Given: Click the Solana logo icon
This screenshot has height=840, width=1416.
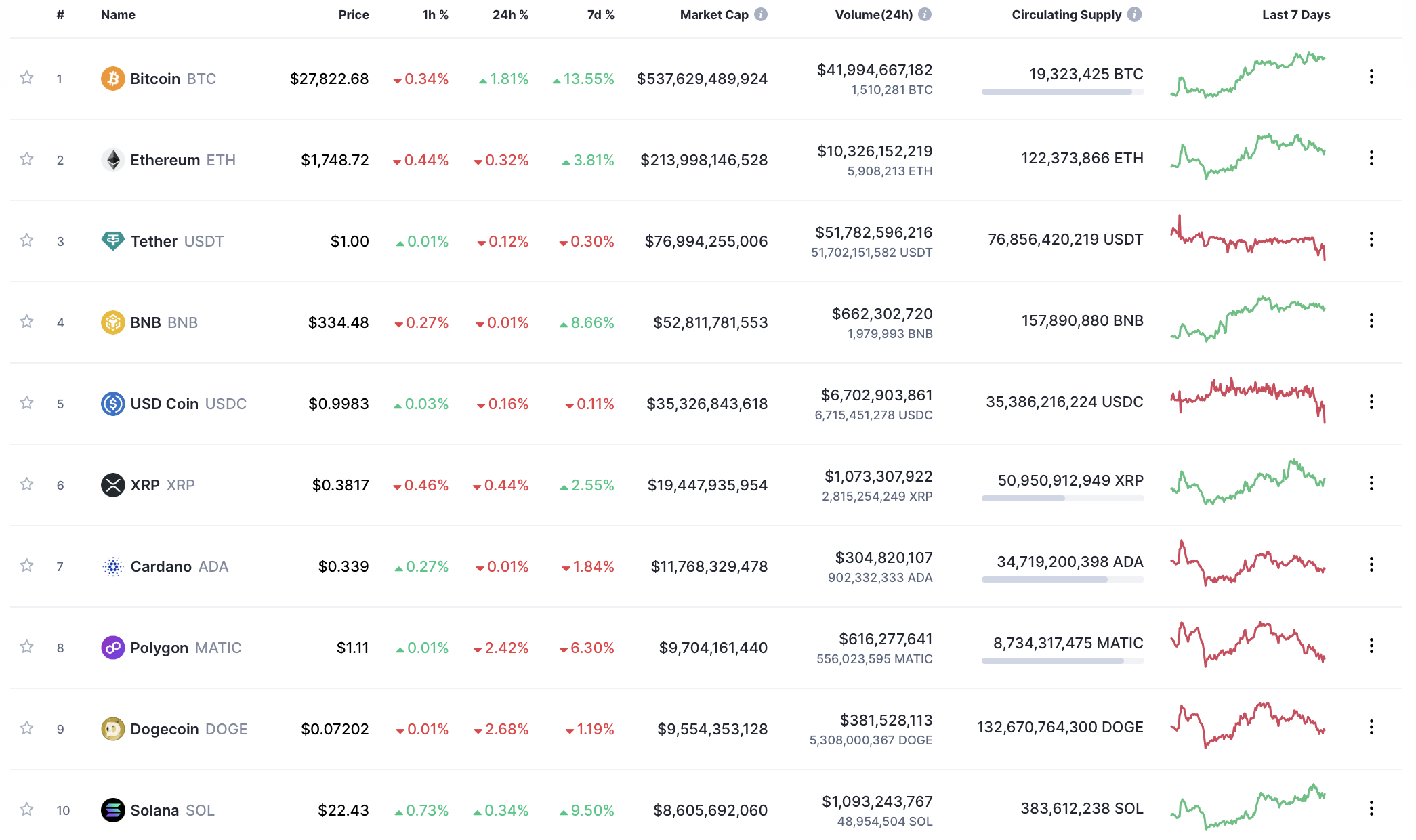Looking at the screenshot, I should point(112,810).
